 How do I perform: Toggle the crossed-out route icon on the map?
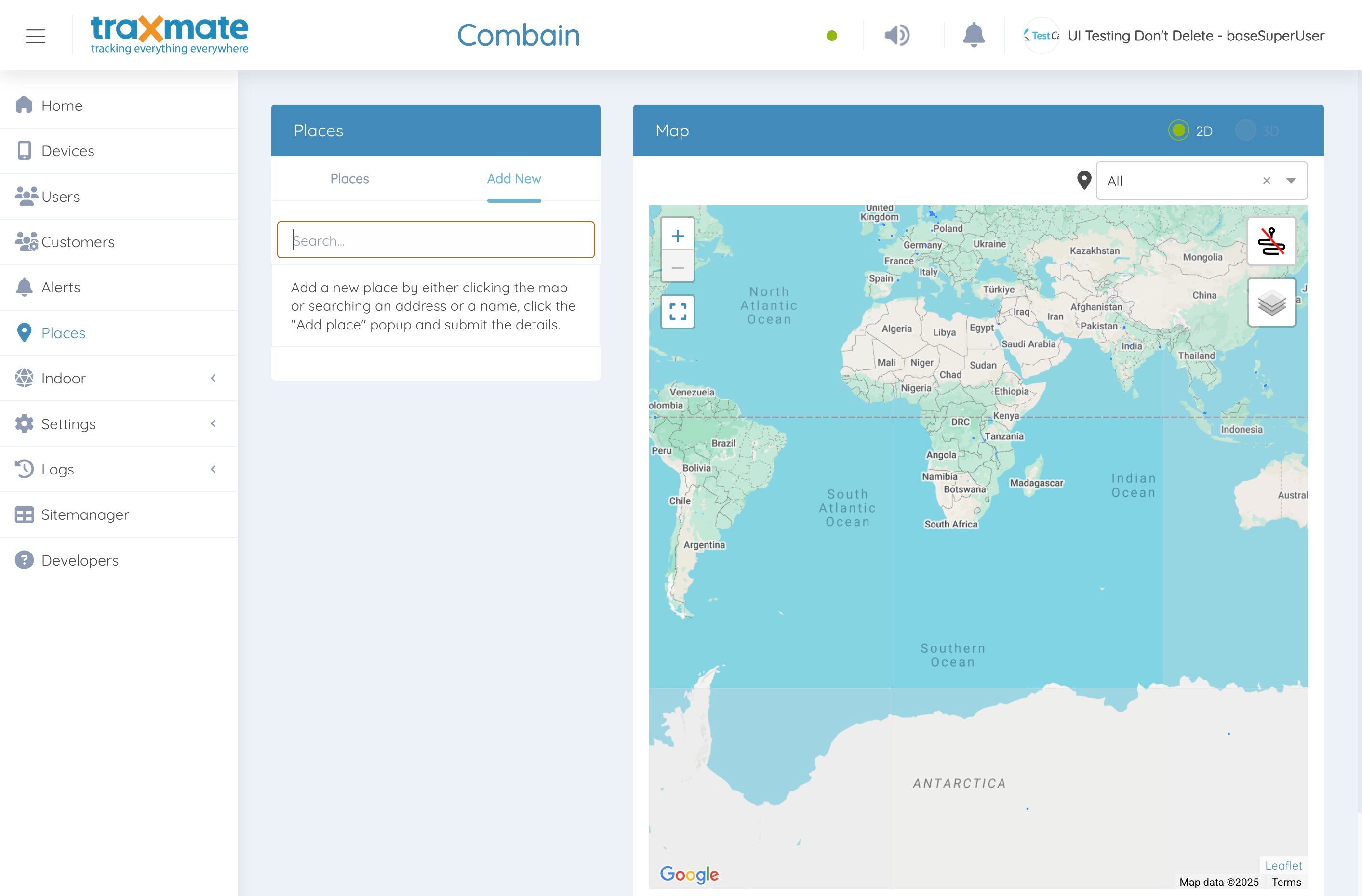coord(1271,241)
